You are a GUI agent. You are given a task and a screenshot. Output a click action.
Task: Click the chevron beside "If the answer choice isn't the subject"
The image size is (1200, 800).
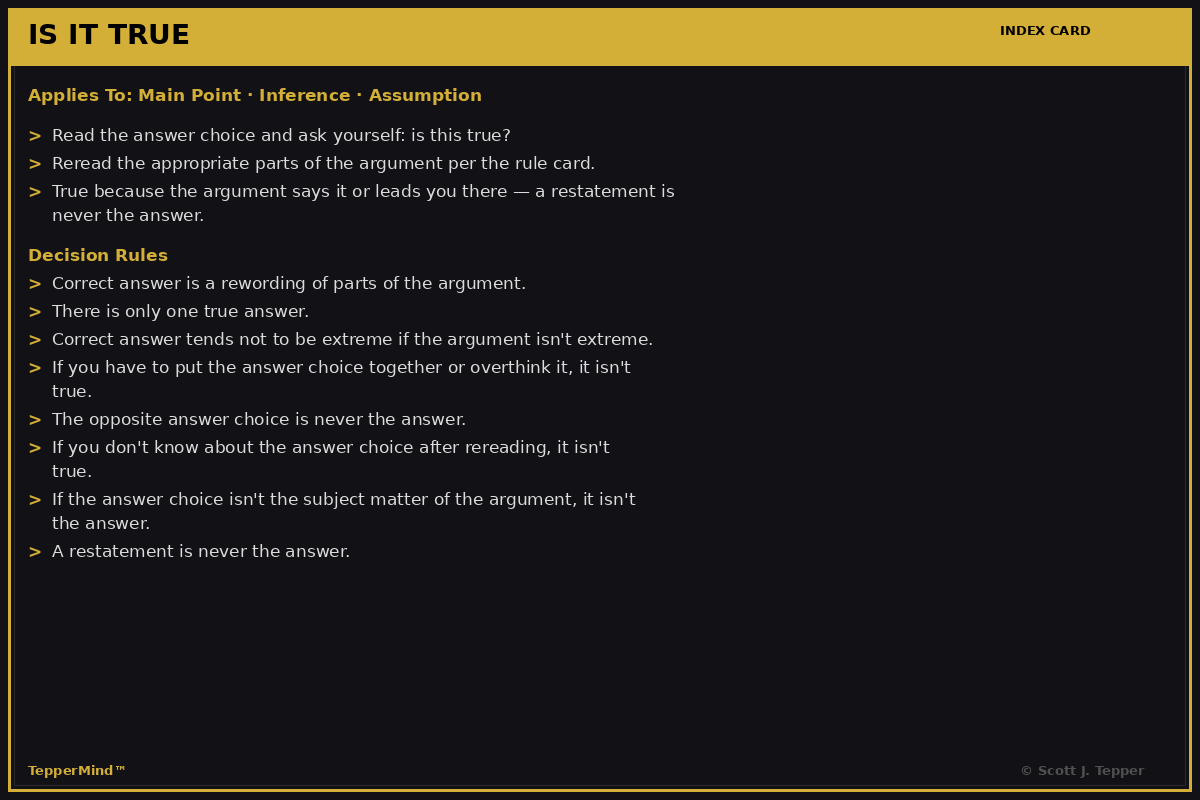[35, 500]
